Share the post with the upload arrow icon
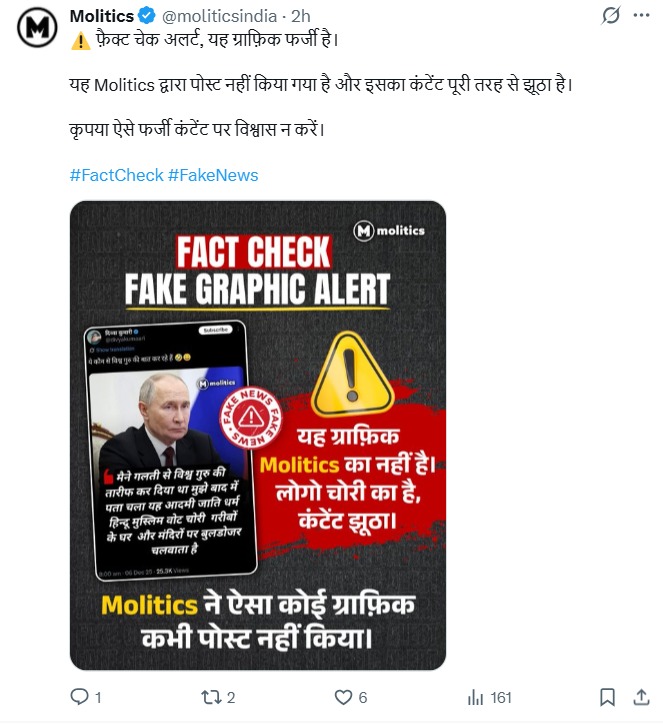Image resolution: width=663 pixels, height=724 pixels. [641, 697]
